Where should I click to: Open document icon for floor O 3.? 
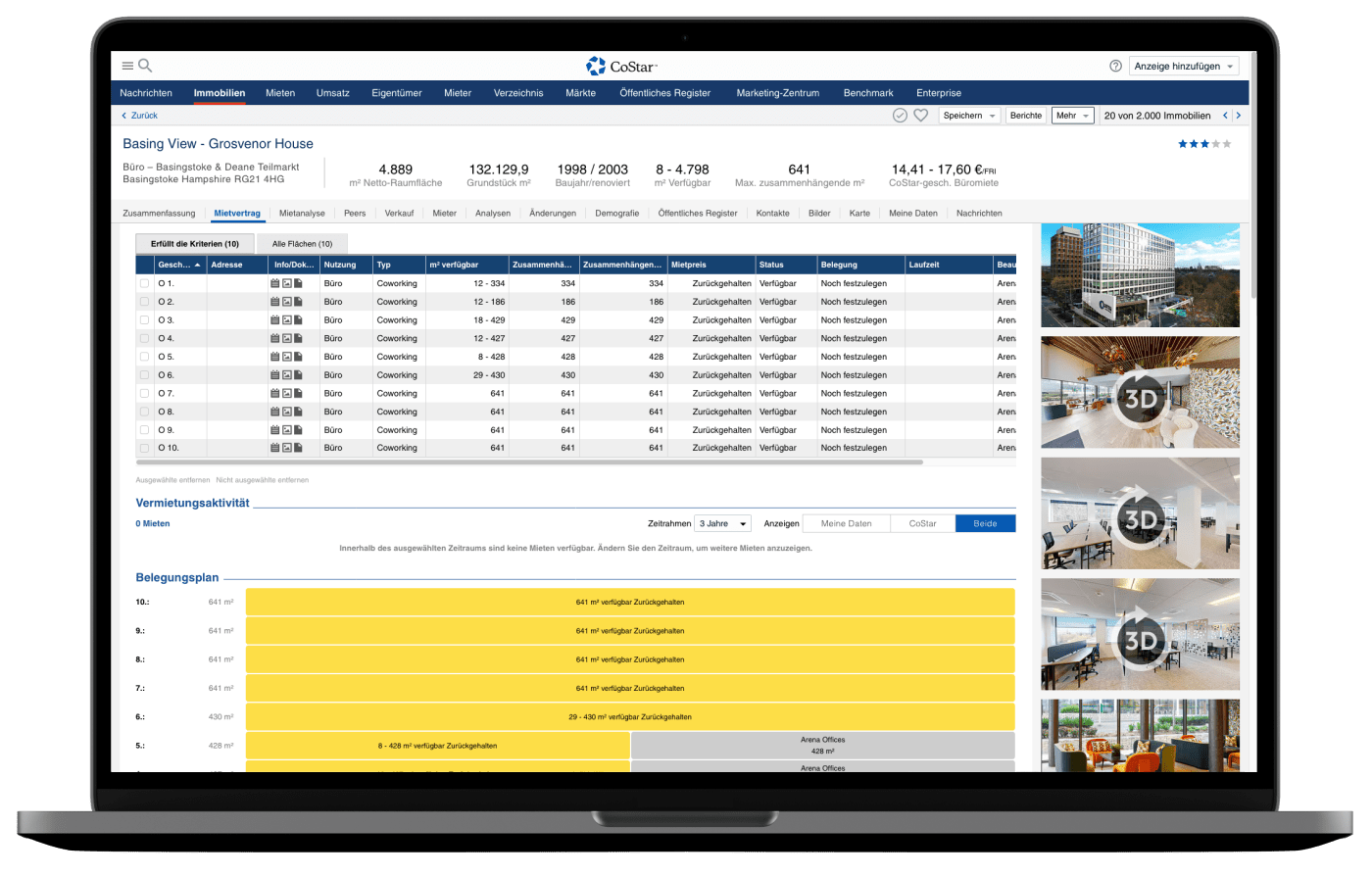298,320
